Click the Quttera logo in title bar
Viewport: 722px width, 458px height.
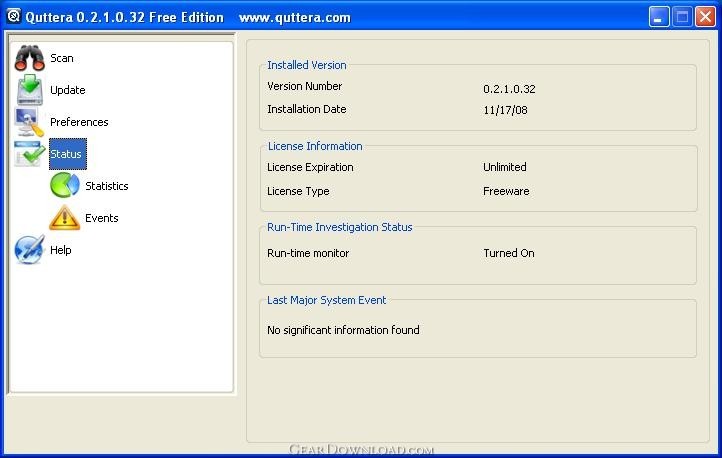[14, 16]
